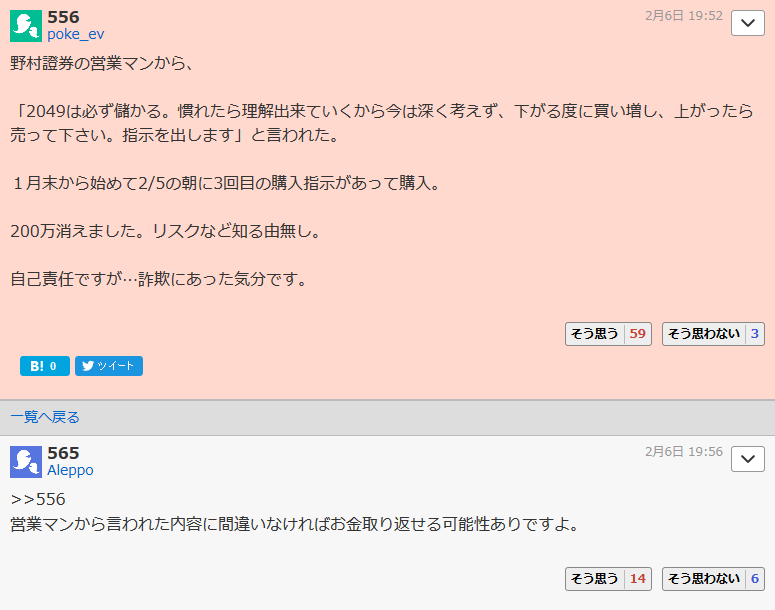The width and height of the screenshot is (775, 610).
Task: Click the blue avatar icon of Aleppo
Action: (x=26, y=462)
